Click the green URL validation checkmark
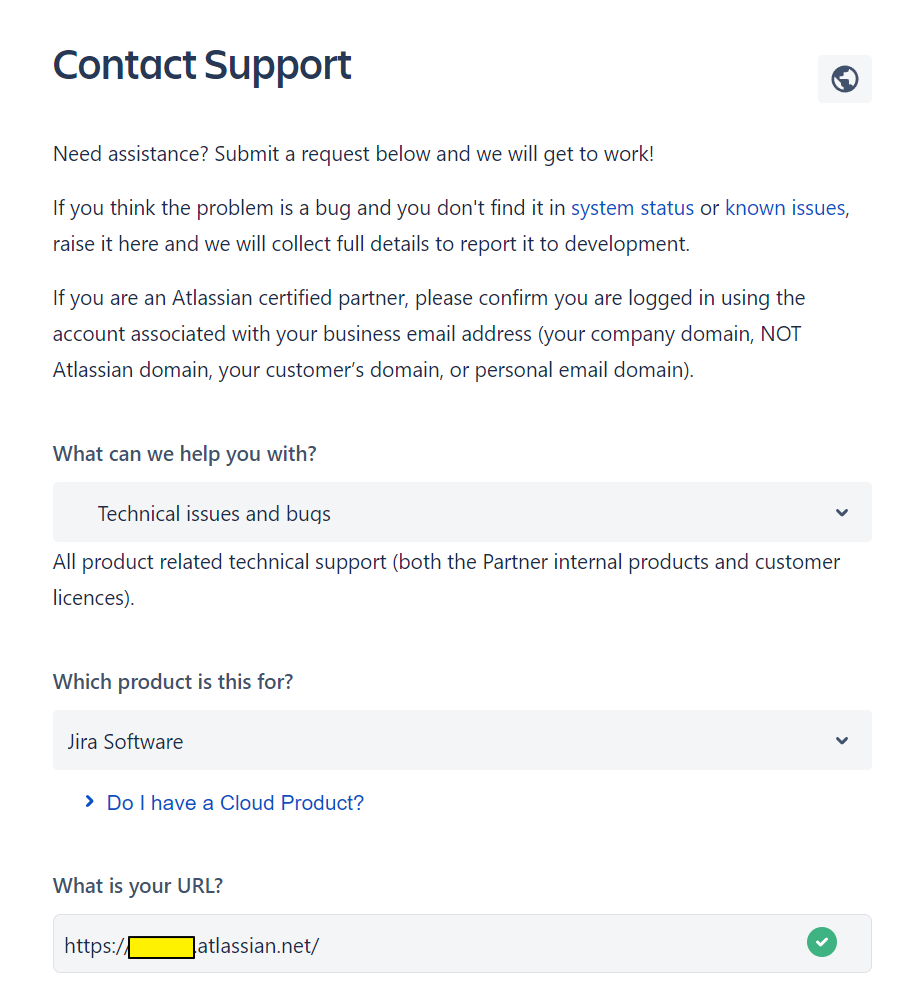The image size is (923, 1003). pyautogui.click(x=821, y=942)
